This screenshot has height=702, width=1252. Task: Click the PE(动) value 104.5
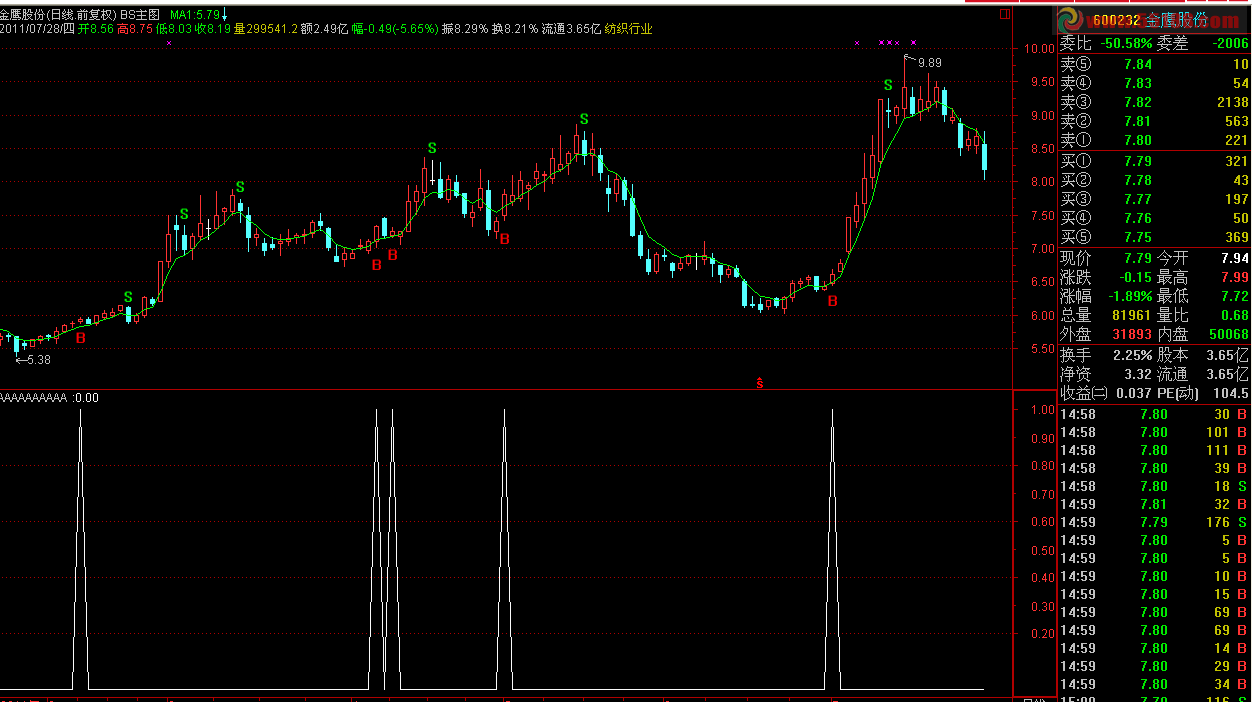(1231, 393)
